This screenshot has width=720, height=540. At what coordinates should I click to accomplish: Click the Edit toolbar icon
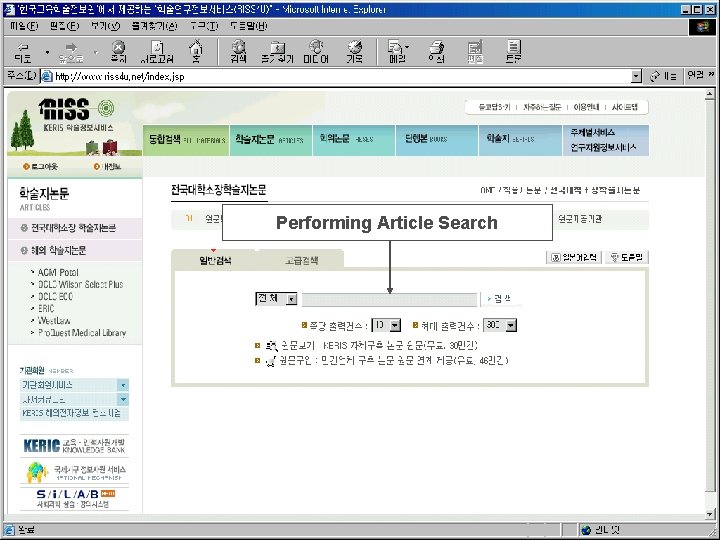click(x=475, y=51)
